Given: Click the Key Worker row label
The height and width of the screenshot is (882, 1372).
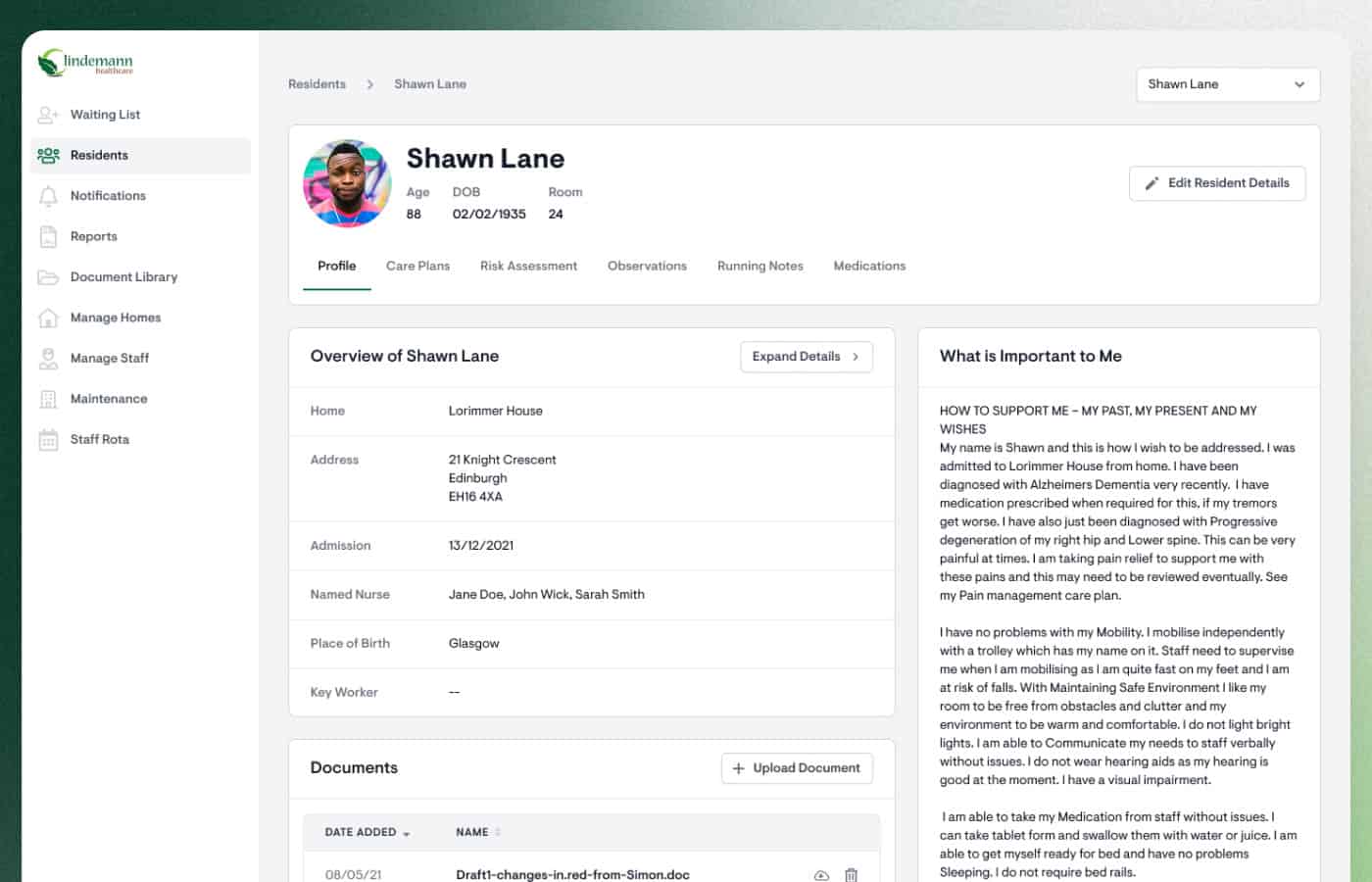Looking at the screenshot, I should [x=344, y=693].
